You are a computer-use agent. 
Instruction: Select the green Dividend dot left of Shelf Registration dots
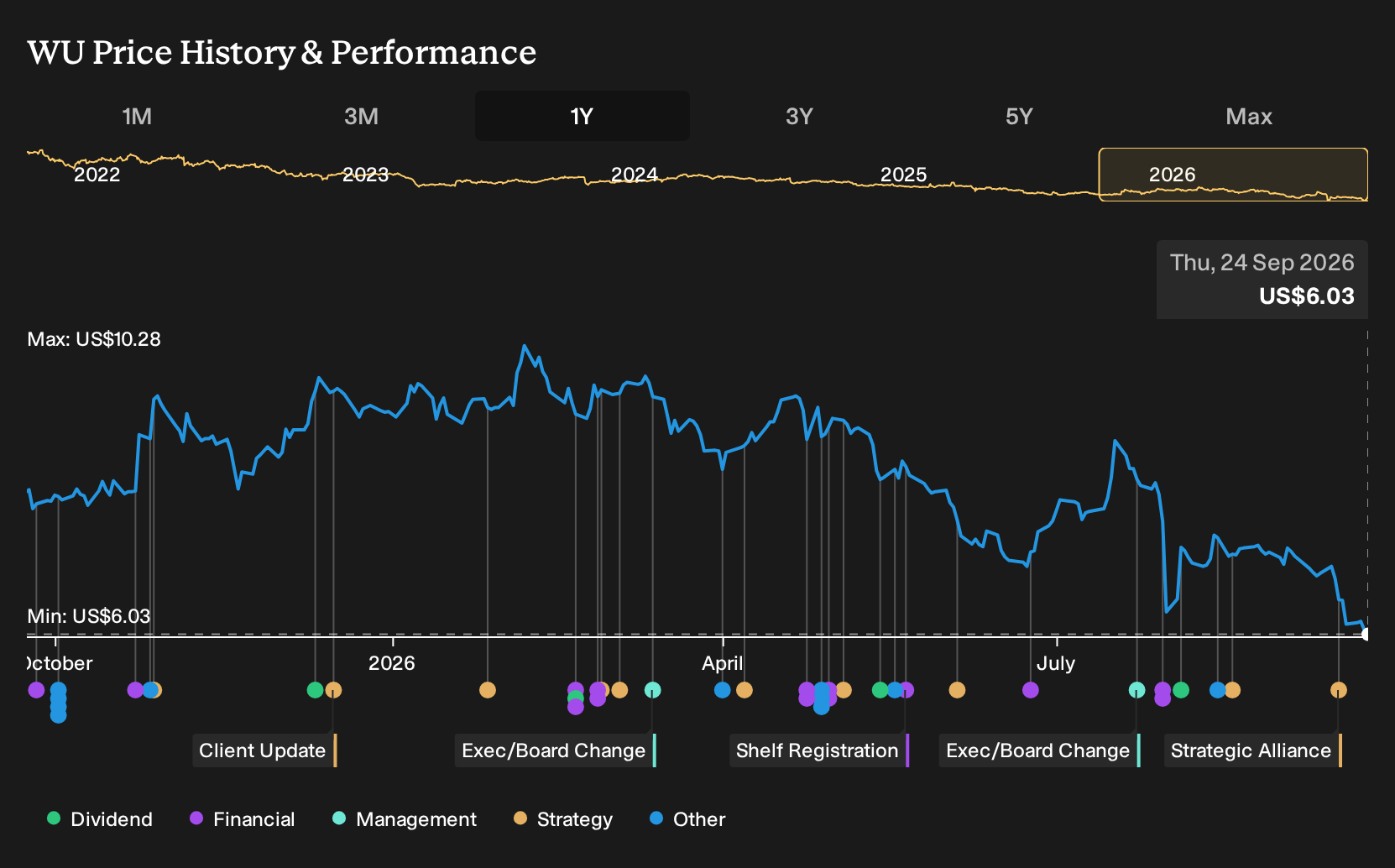880,690
